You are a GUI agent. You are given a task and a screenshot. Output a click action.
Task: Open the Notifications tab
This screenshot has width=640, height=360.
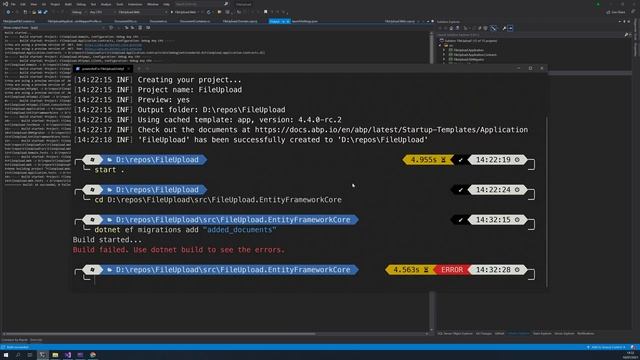tap(586, 333)
